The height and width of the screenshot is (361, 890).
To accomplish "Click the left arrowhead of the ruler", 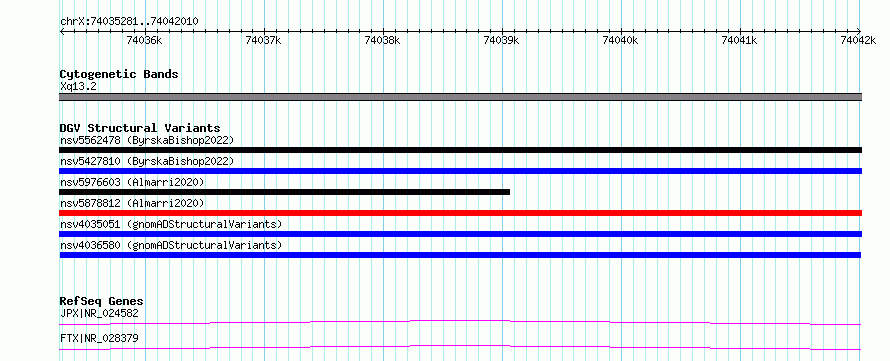I will [62, 31].
